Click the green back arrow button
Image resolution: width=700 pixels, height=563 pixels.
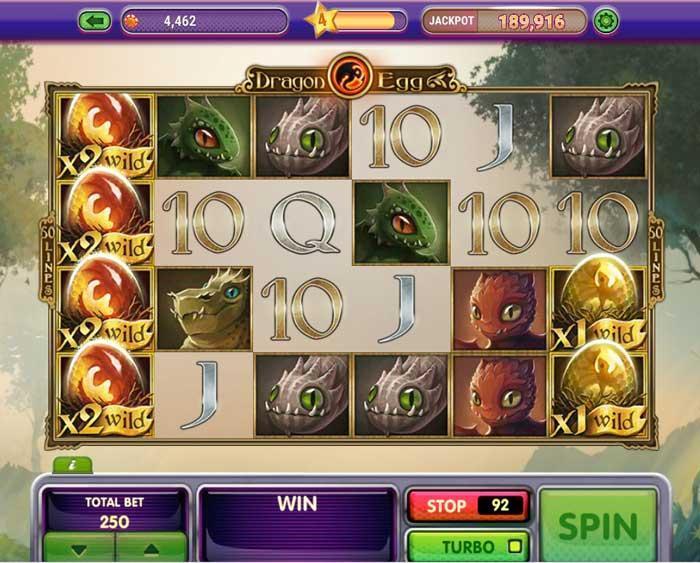point(95,21)
